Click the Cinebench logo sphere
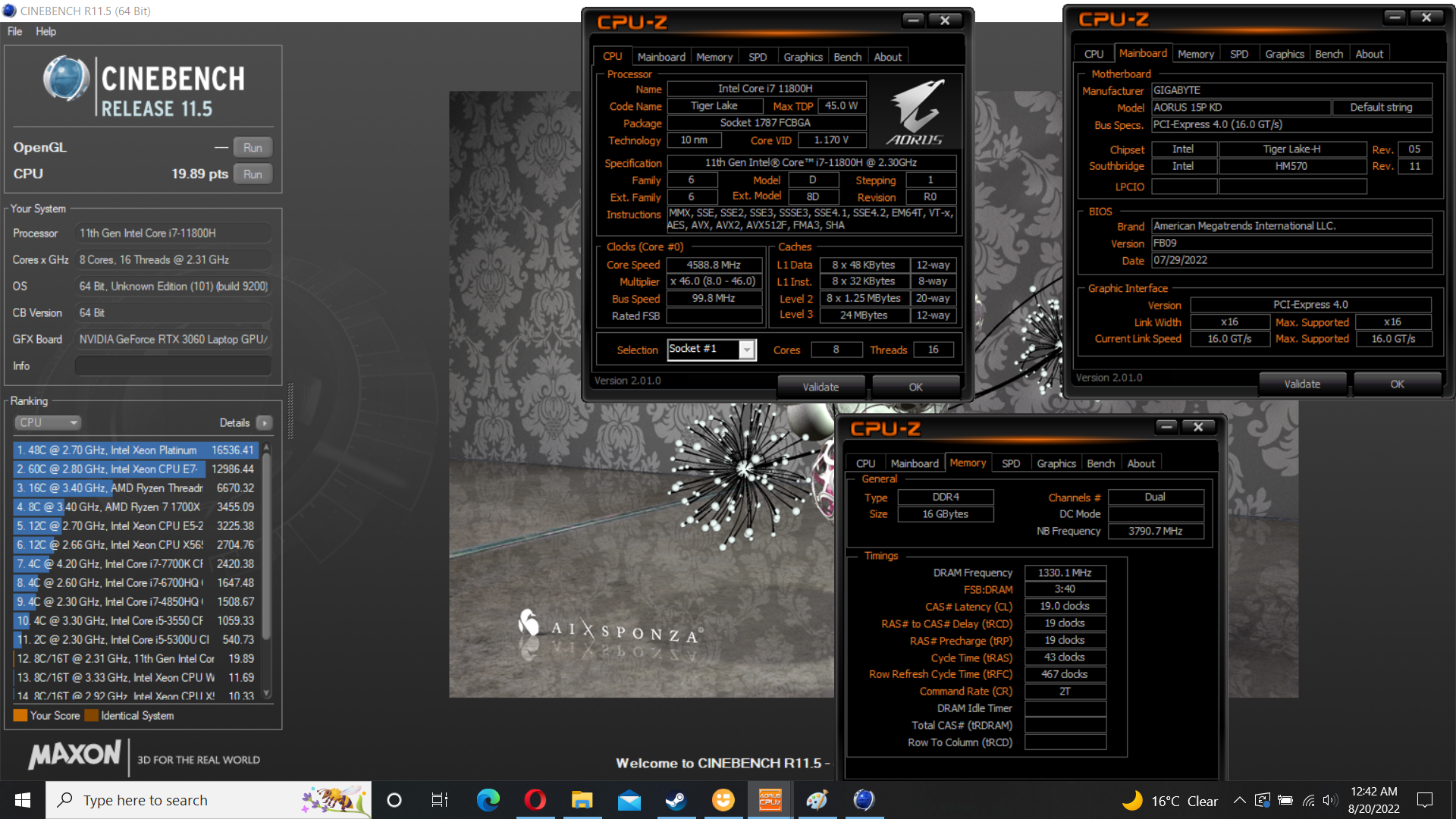This screenshot has width=1456, height=819. pos(67,79)
